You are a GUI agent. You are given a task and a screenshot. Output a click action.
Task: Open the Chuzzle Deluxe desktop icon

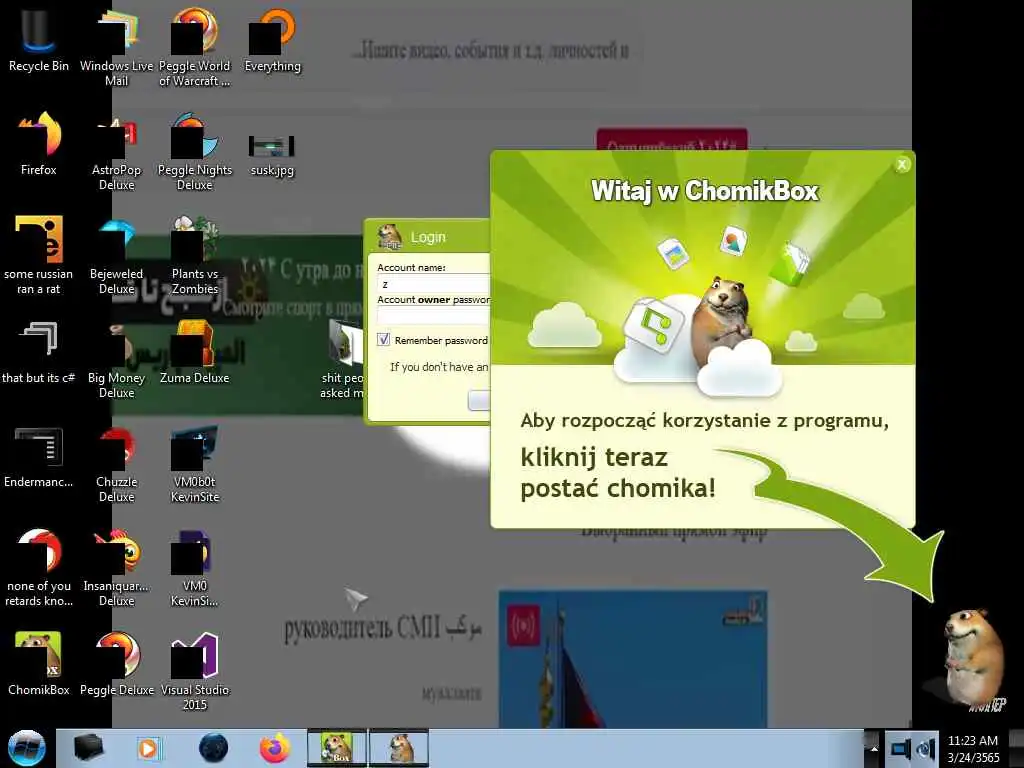(116, 464)
